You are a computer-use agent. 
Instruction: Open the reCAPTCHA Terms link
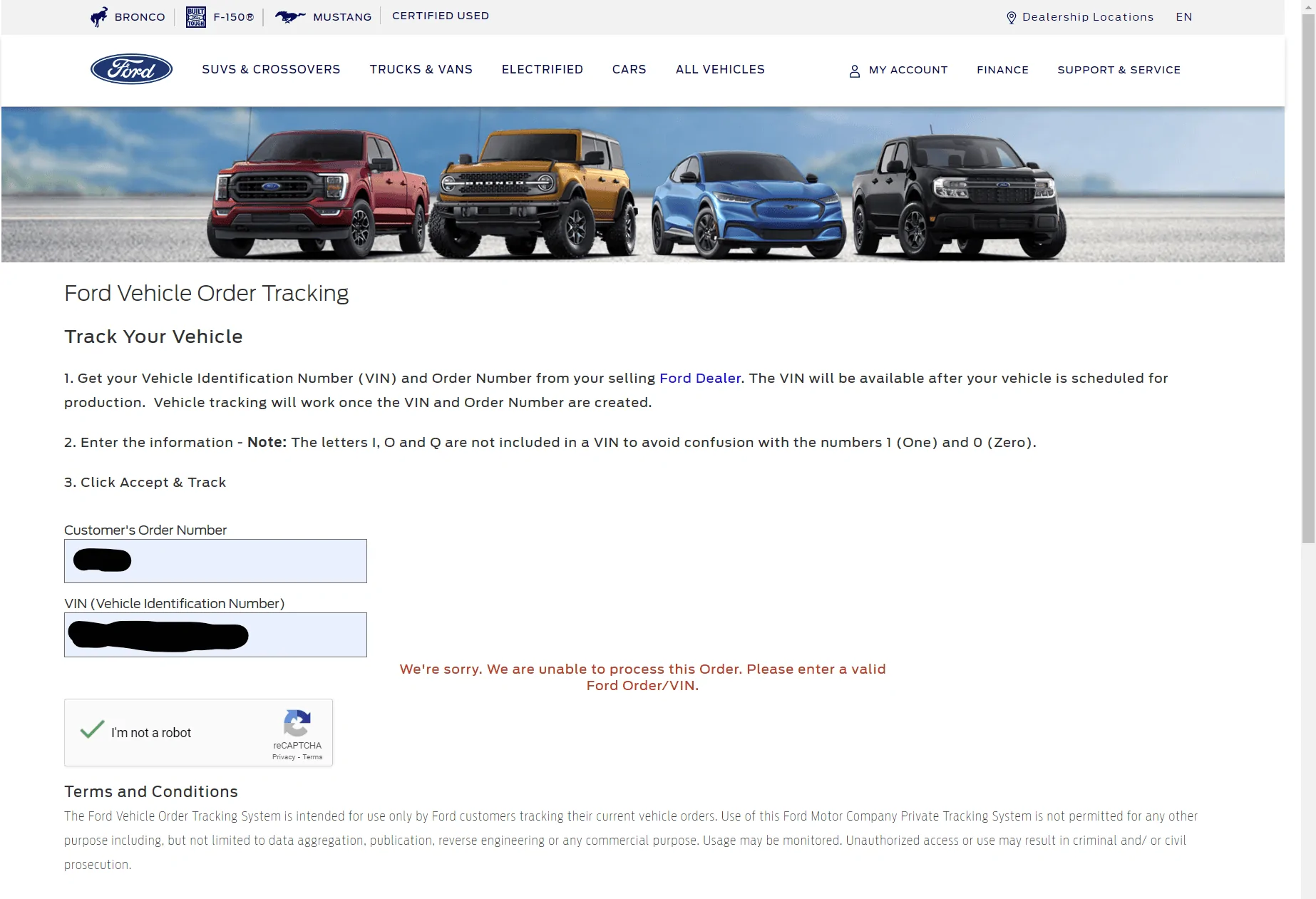312,757
